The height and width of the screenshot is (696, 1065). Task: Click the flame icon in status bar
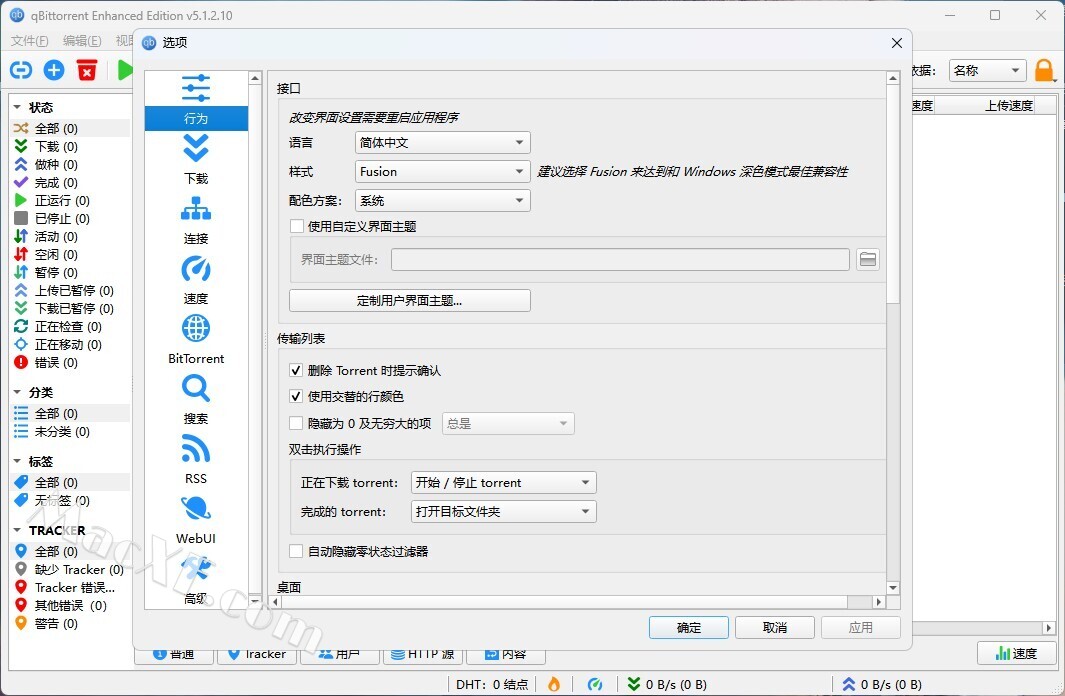tap(554, 684)
